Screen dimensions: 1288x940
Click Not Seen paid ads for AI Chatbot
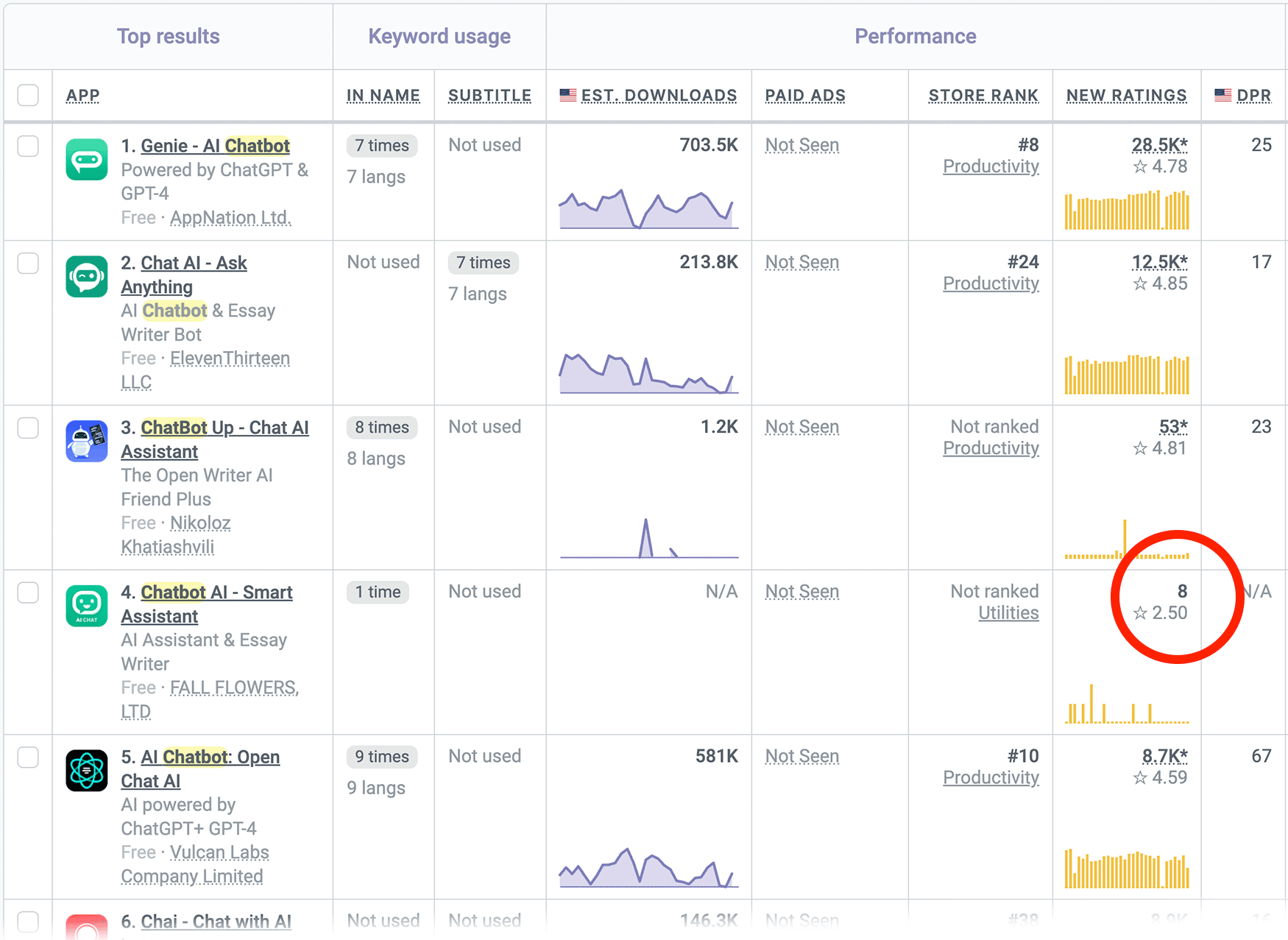[802, 757]
